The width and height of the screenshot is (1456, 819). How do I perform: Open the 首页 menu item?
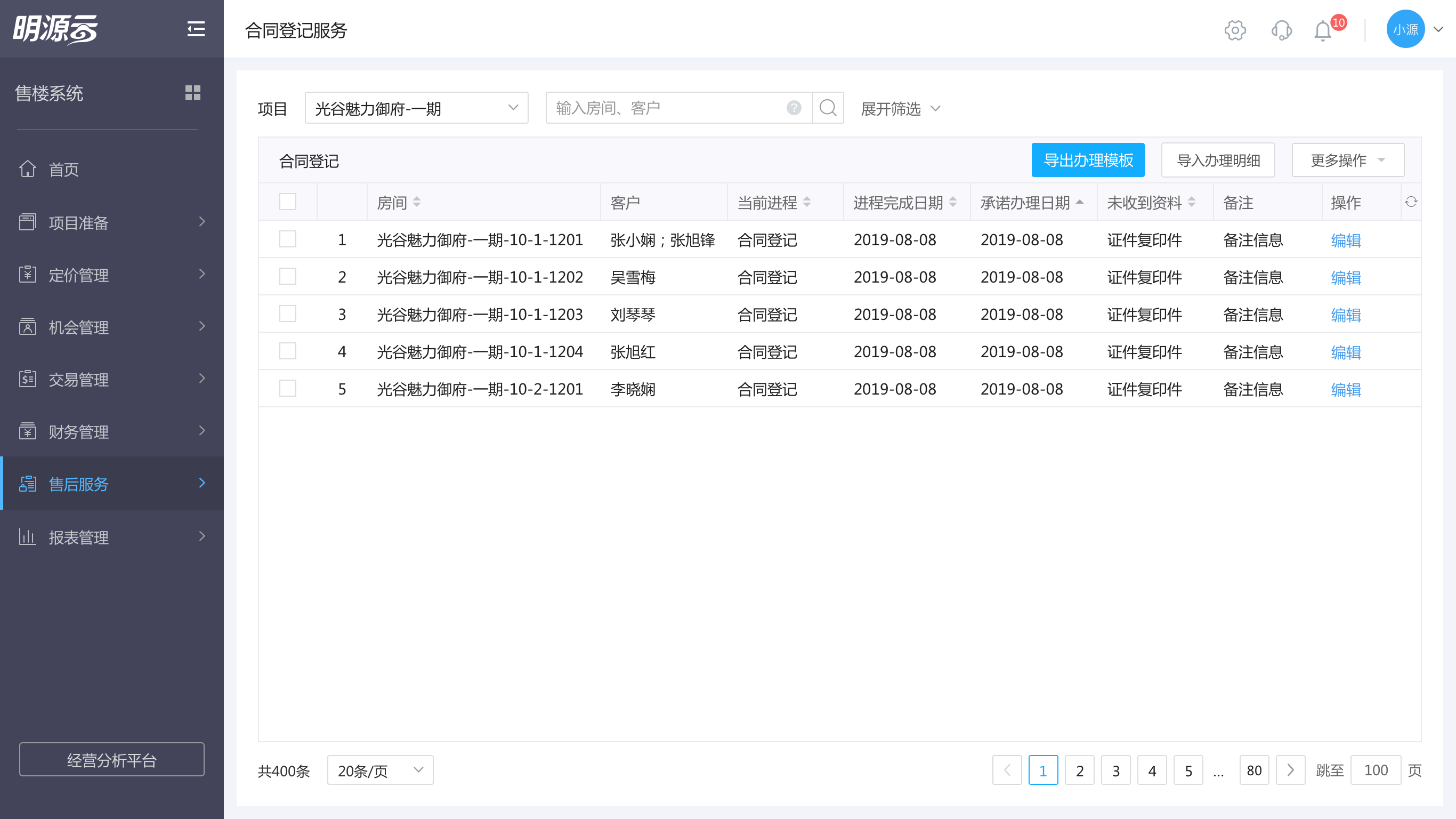[x=112, y=168]
